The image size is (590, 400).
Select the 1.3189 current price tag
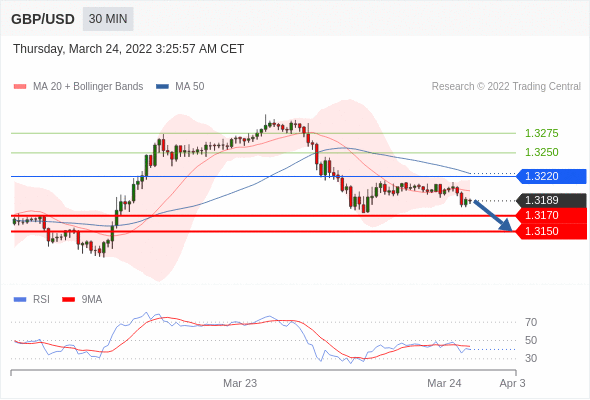pyautogui.click(x=552, y=200)
